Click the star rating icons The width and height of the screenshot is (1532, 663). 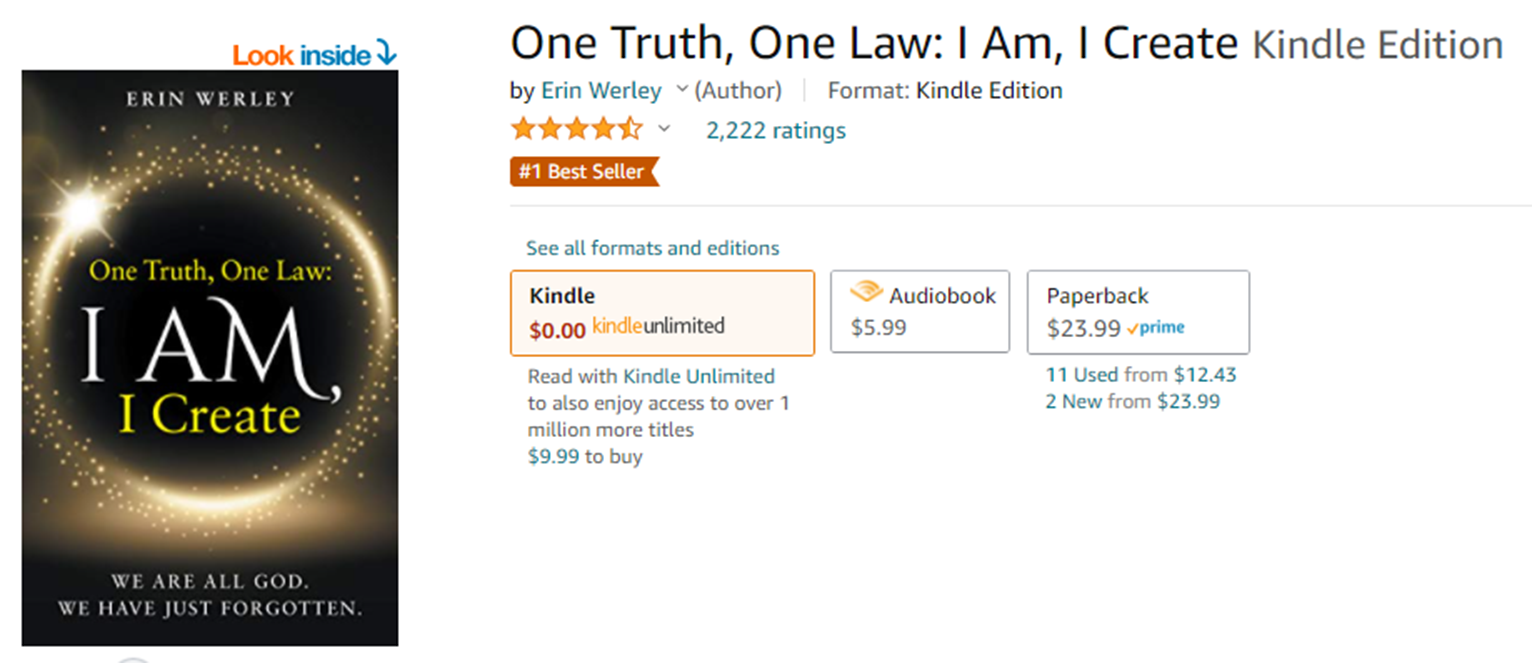coord(576,130)
